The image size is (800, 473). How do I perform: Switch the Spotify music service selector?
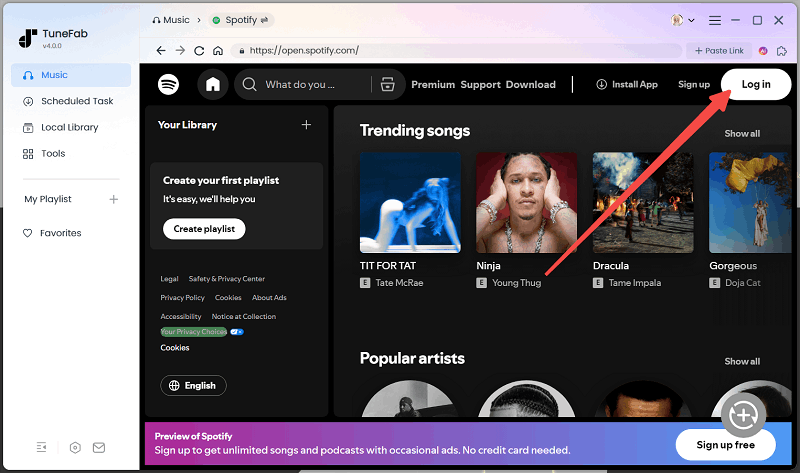coord(243,19)
